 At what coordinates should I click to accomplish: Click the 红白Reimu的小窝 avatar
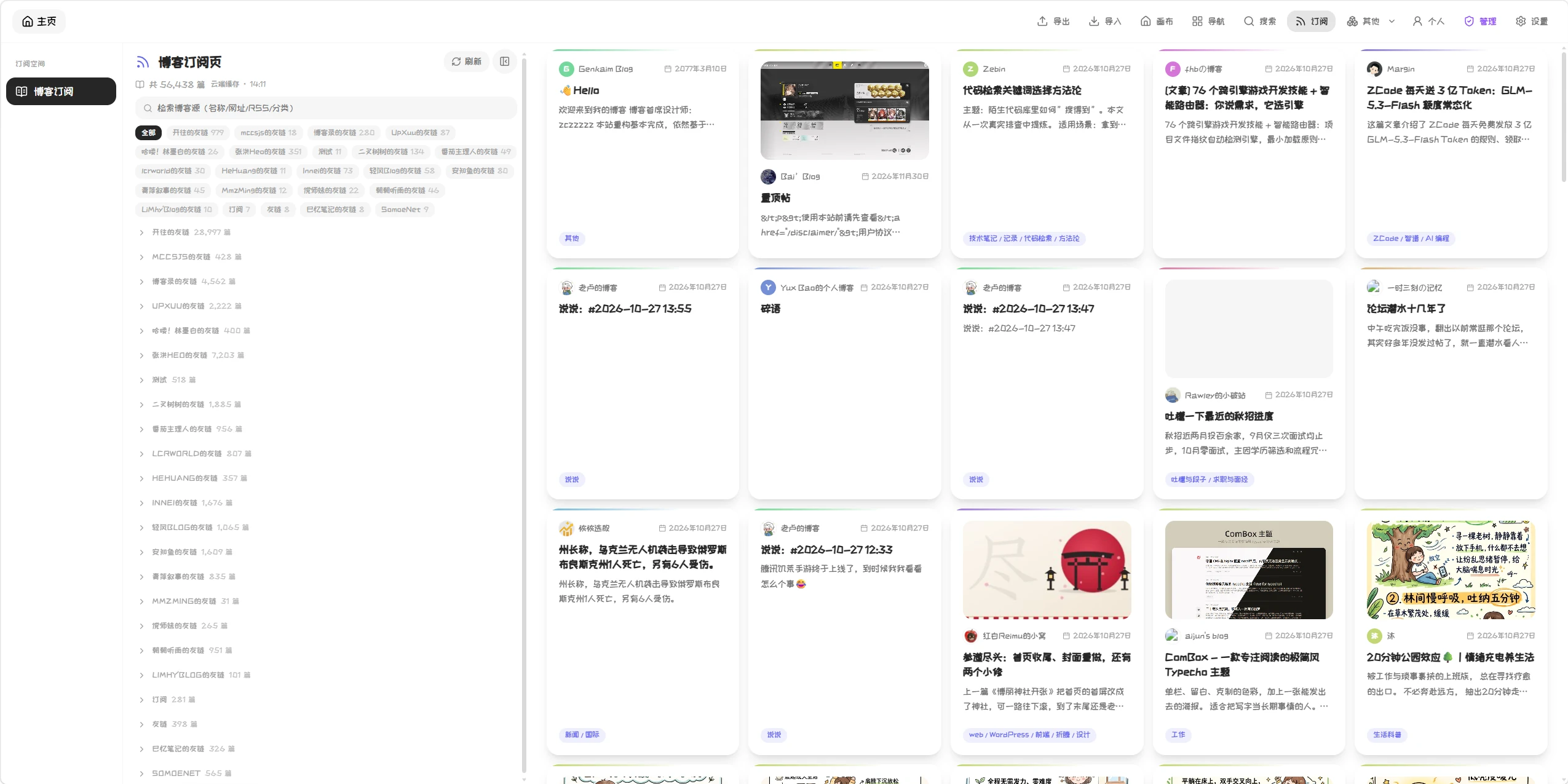click(970, 636)
